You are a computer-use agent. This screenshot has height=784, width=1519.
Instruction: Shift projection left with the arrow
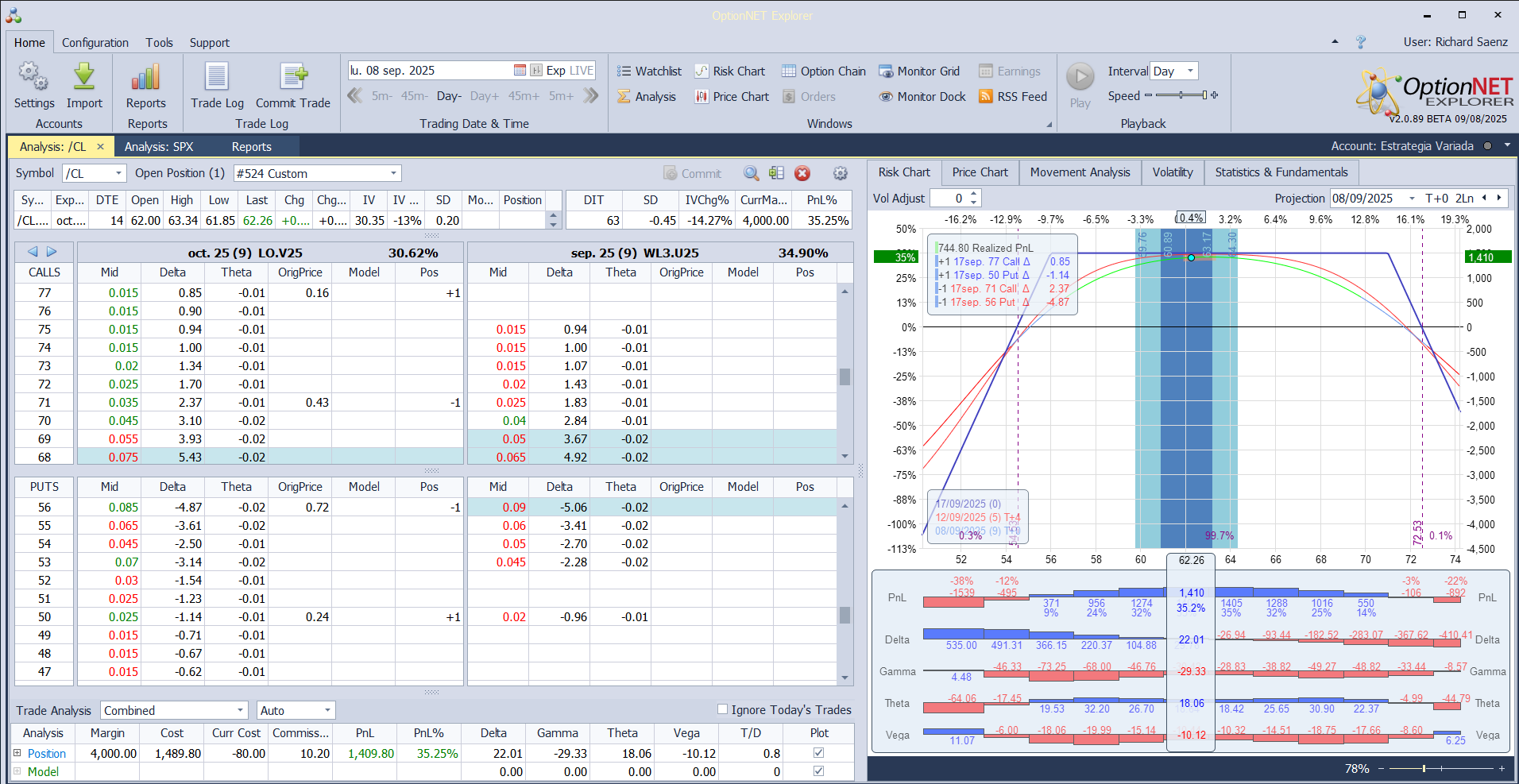[1484, 198]
